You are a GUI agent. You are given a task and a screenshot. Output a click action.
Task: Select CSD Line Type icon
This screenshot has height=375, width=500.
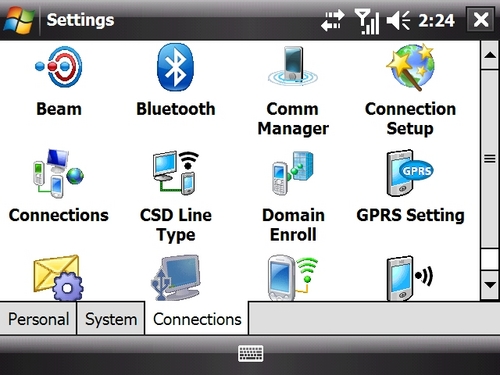click(175, 173)
